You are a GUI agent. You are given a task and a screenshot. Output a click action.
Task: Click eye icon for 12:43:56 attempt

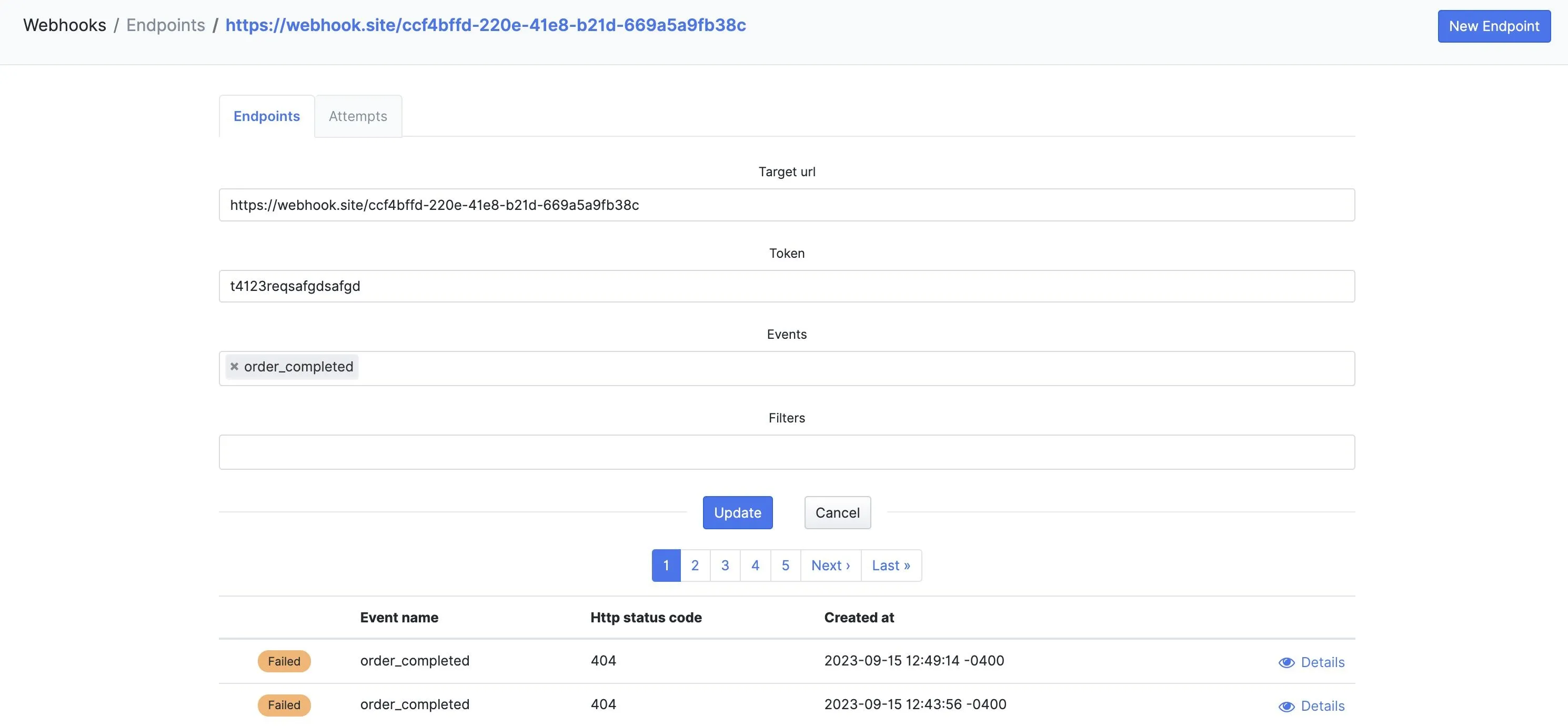click(1286, 706)
